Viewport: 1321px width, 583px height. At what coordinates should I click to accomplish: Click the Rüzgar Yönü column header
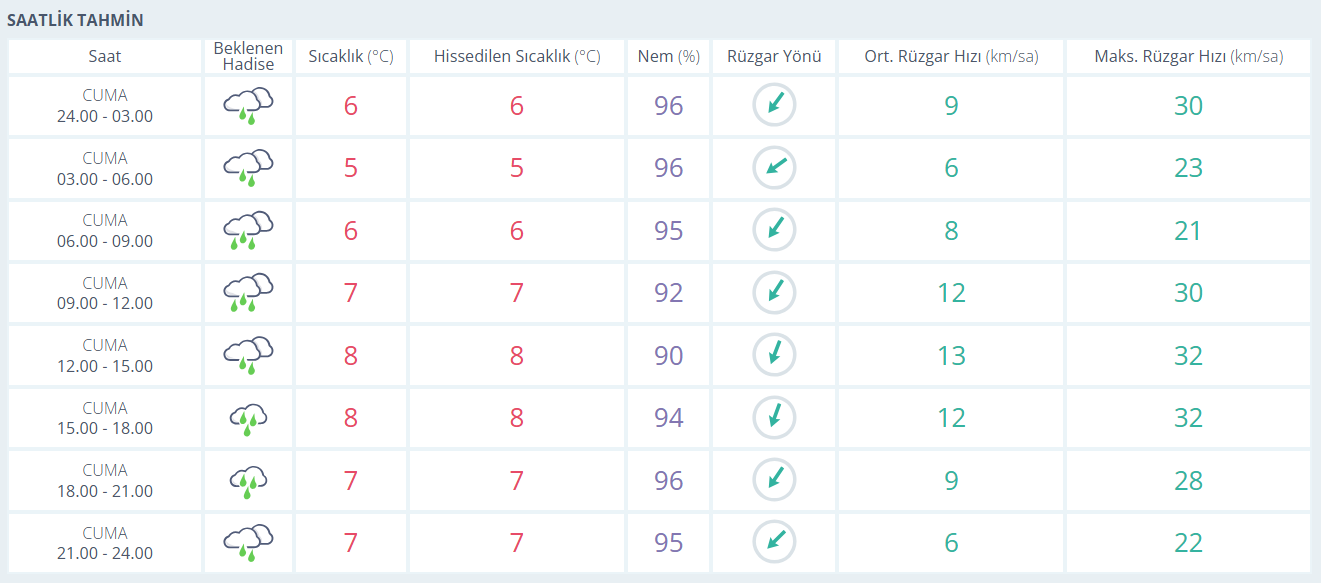pyautogui.click(x=774, y=56)
